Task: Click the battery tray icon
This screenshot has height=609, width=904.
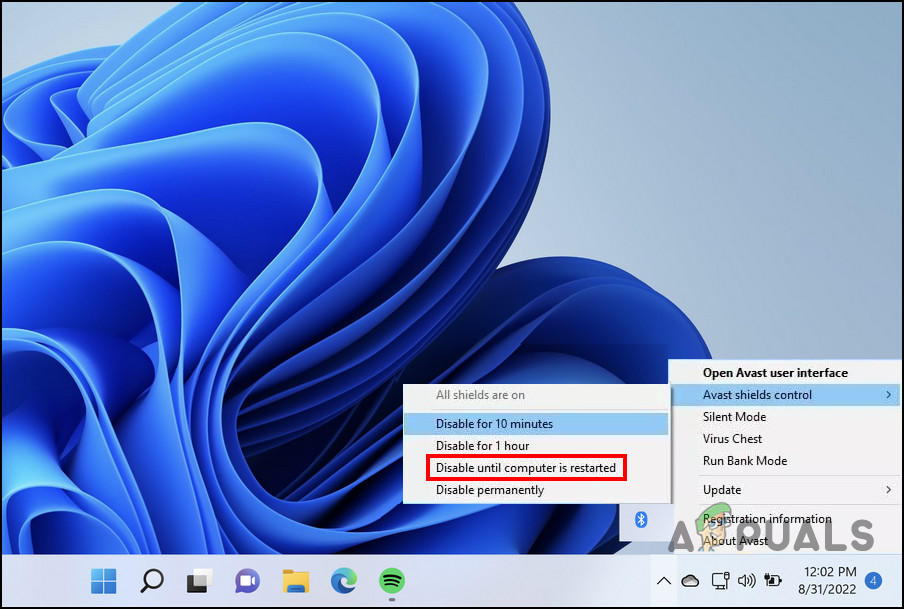Action: (773, 581)
